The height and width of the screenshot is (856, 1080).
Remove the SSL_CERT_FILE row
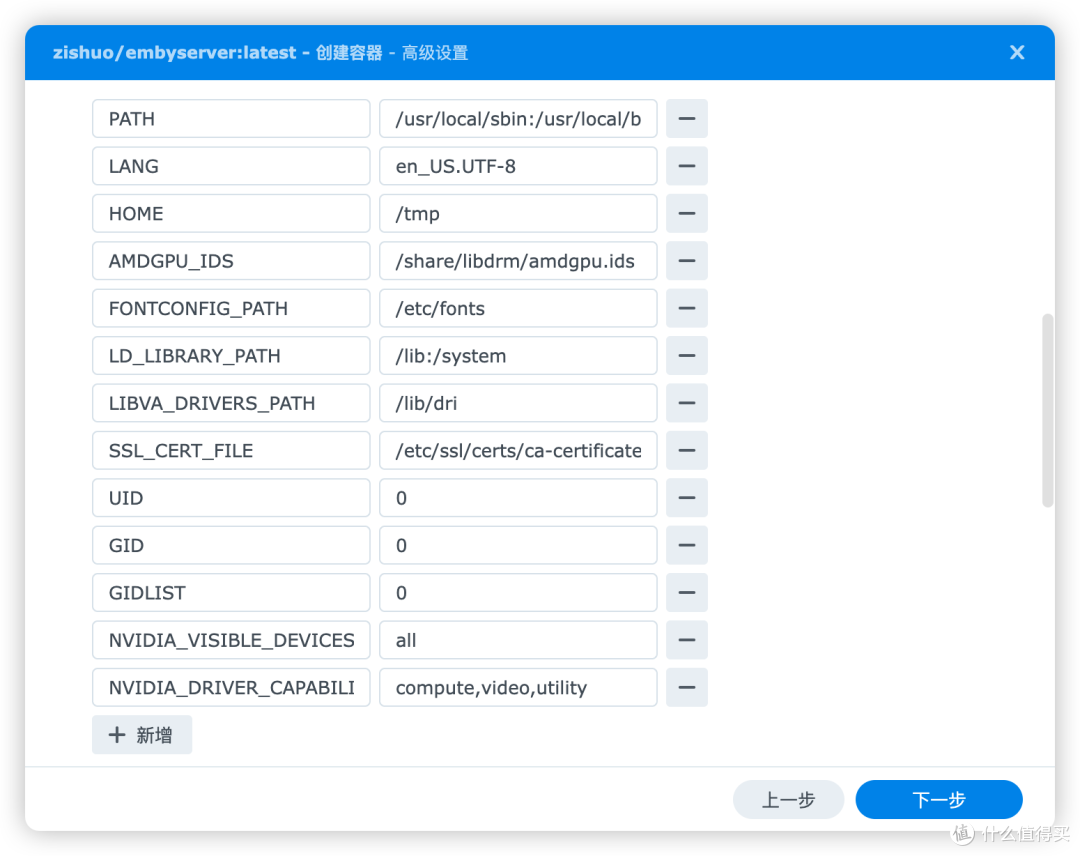coord(687,450)
